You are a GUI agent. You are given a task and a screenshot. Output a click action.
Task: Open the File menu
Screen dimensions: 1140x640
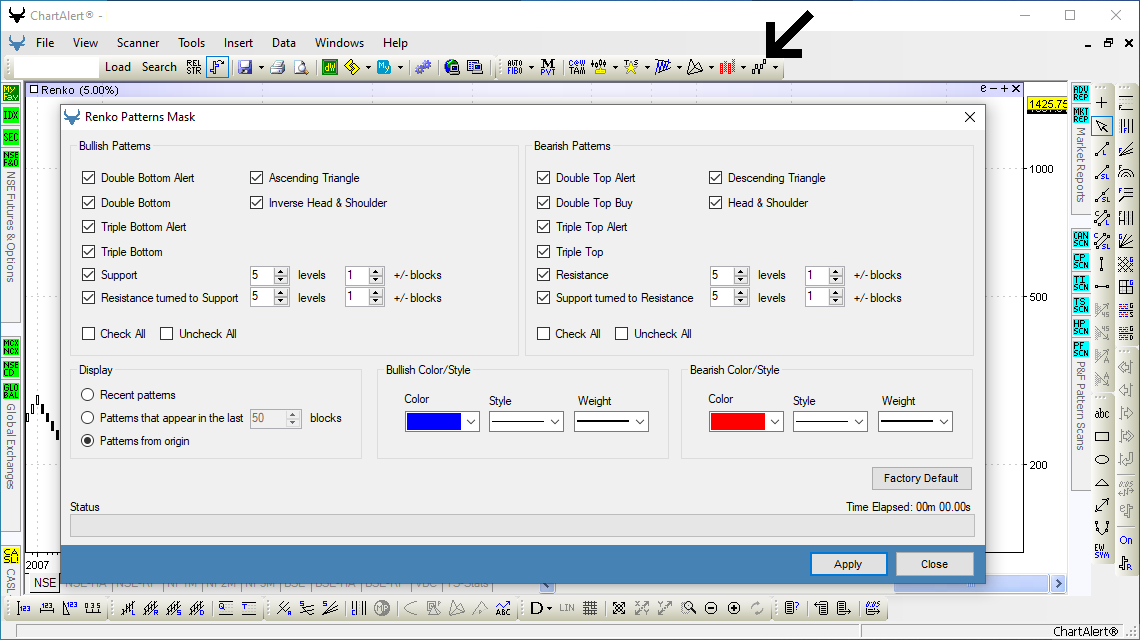(45, 43)
